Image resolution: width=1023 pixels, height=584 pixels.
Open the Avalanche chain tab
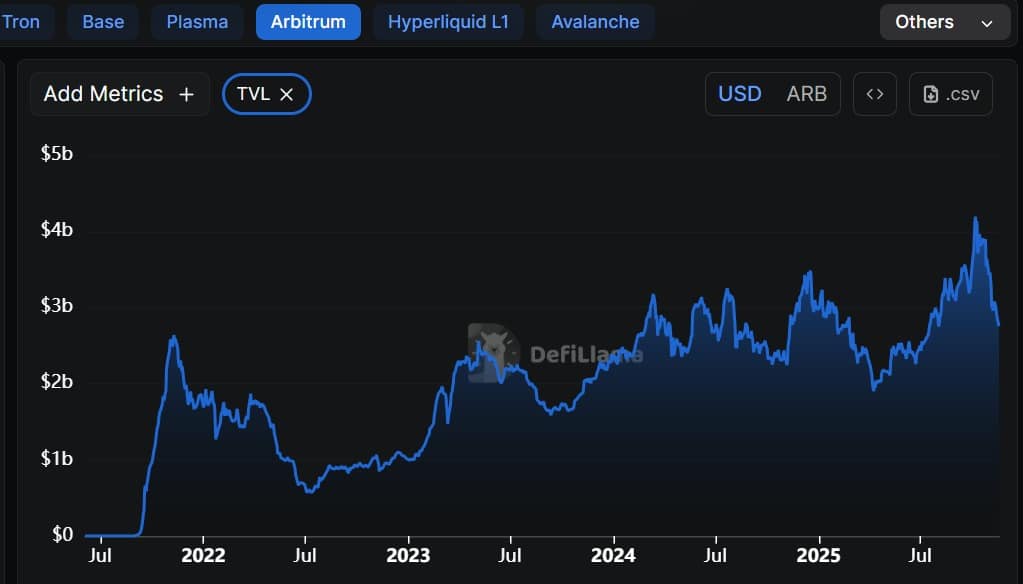click(x=595, y=22)
